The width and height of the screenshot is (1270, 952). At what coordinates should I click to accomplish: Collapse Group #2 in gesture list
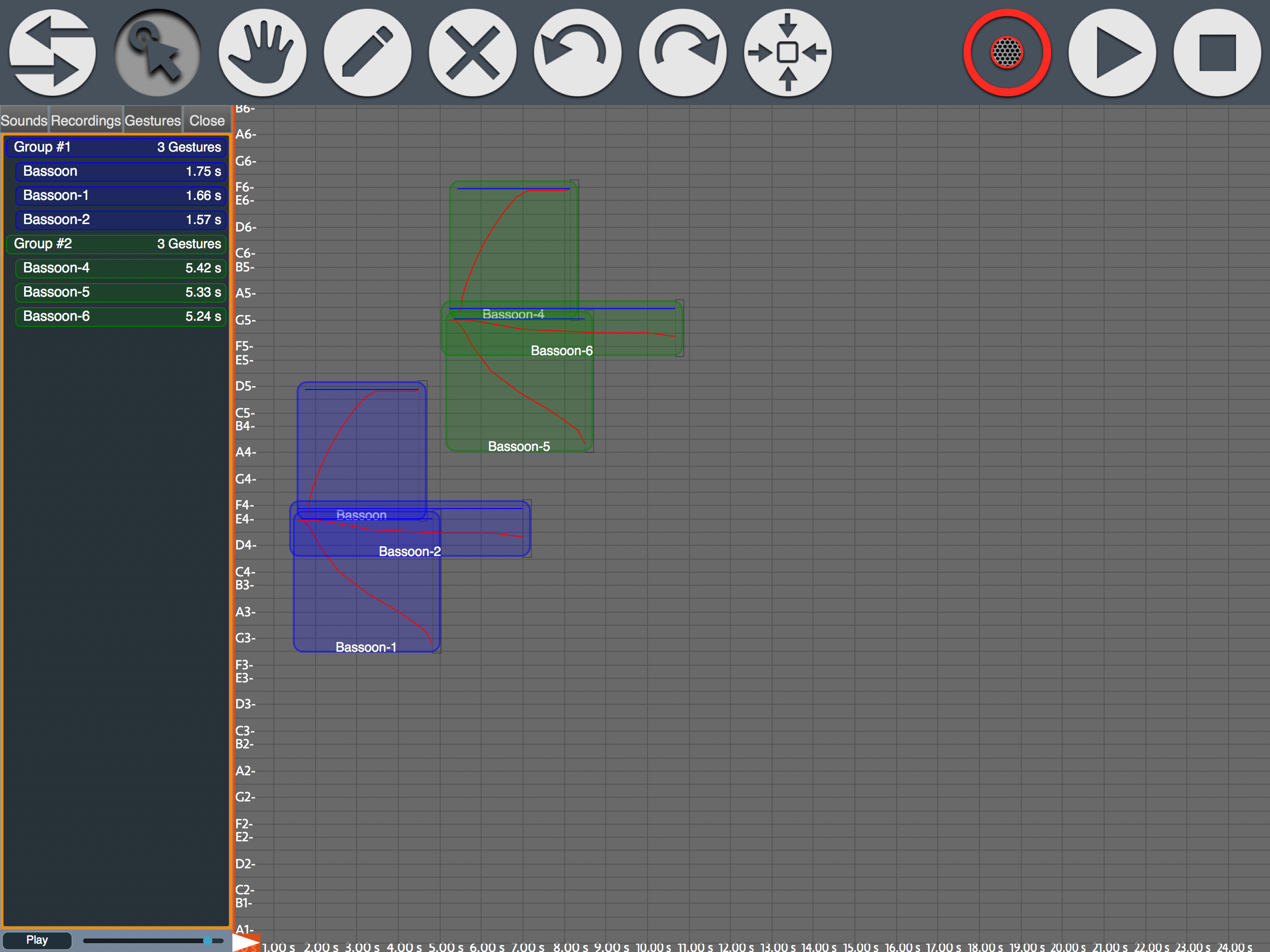(x=117, y=244)
